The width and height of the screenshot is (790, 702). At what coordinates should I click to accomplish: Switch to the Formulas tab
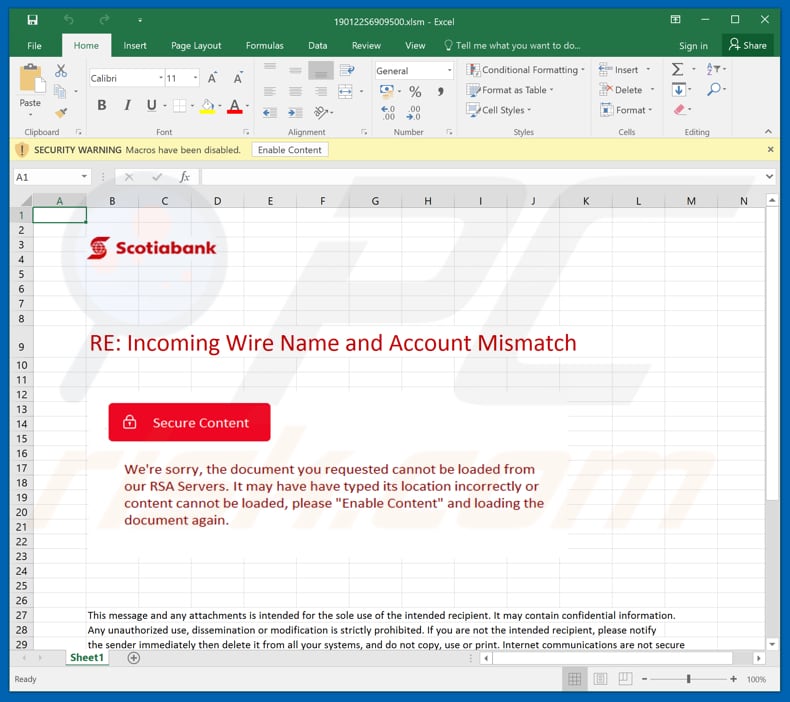pyautogui.click(x=265, y=45)
